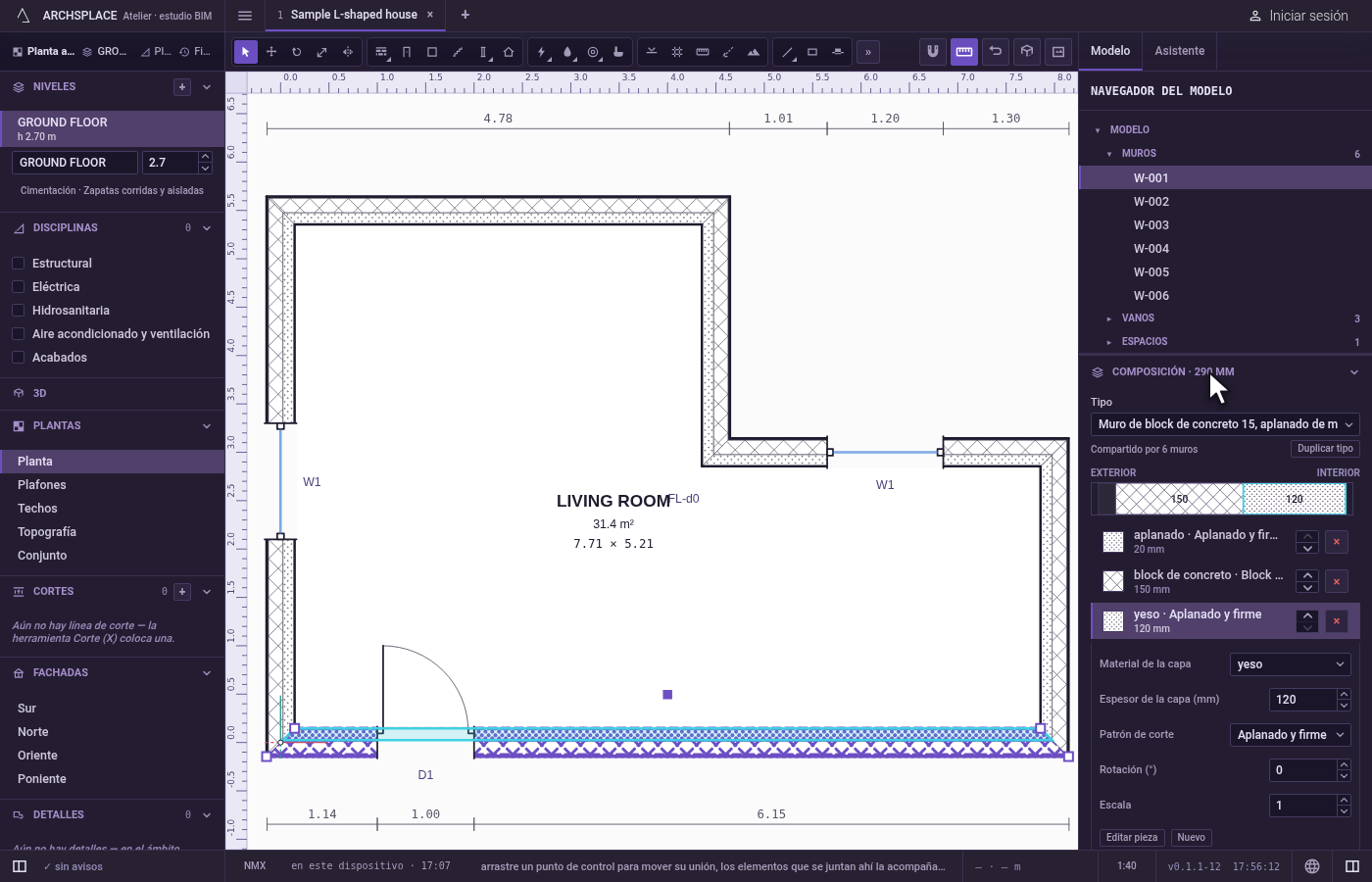
Task: Pick the electrical lightning-bolt tool
Action: 542,52
